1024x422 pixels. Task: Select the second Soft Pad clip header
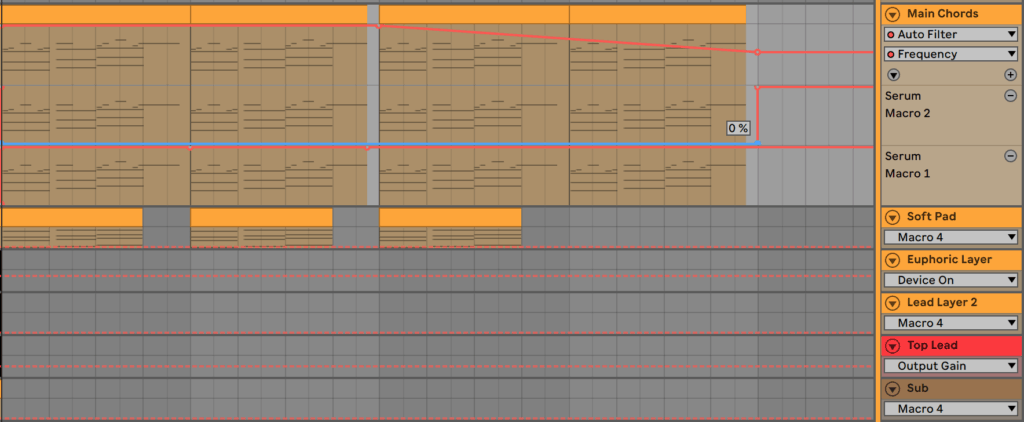coord(261,218)
